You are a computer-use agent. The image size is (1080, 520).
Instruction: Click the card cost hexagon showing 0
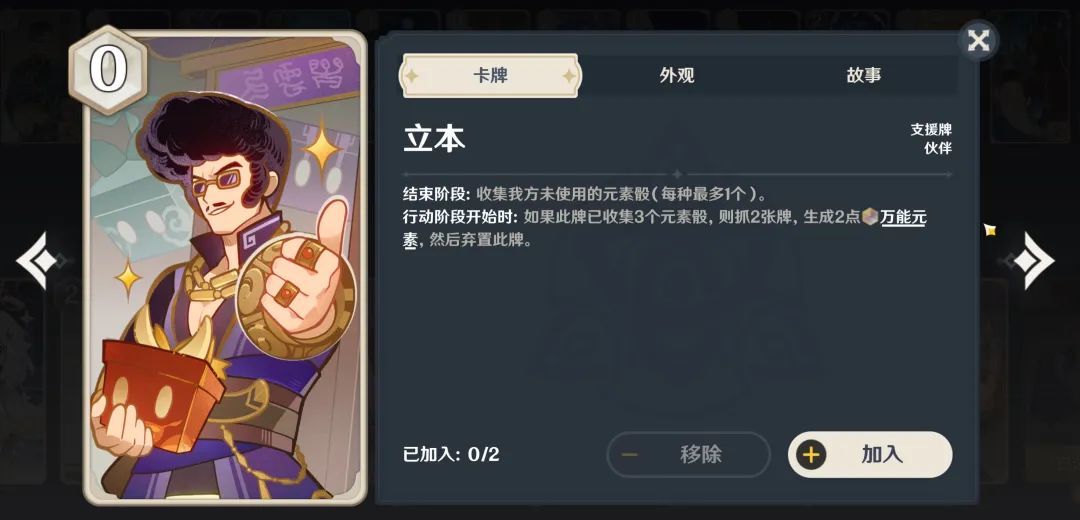(x=108, y=70)
